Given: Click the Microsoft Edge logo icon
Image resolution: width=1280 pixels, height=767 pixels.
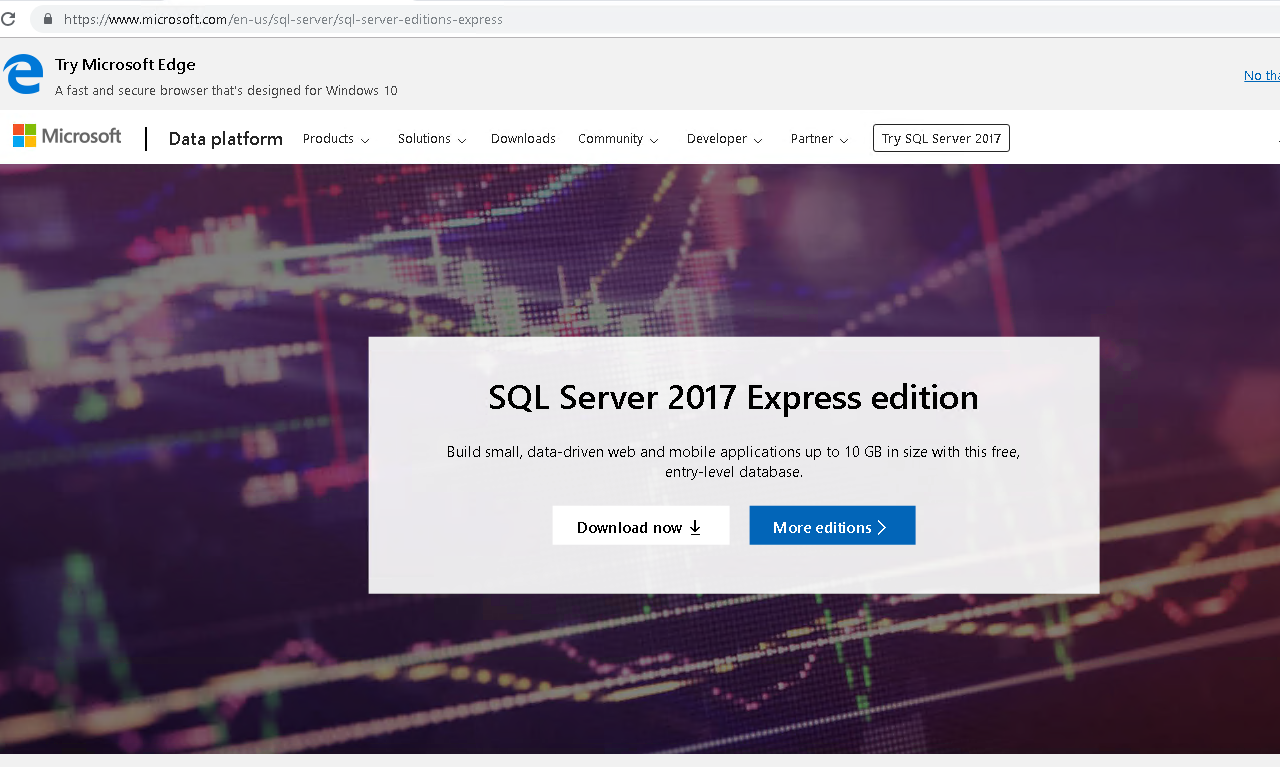Looking at the screenshot, I should pos(23,75).
